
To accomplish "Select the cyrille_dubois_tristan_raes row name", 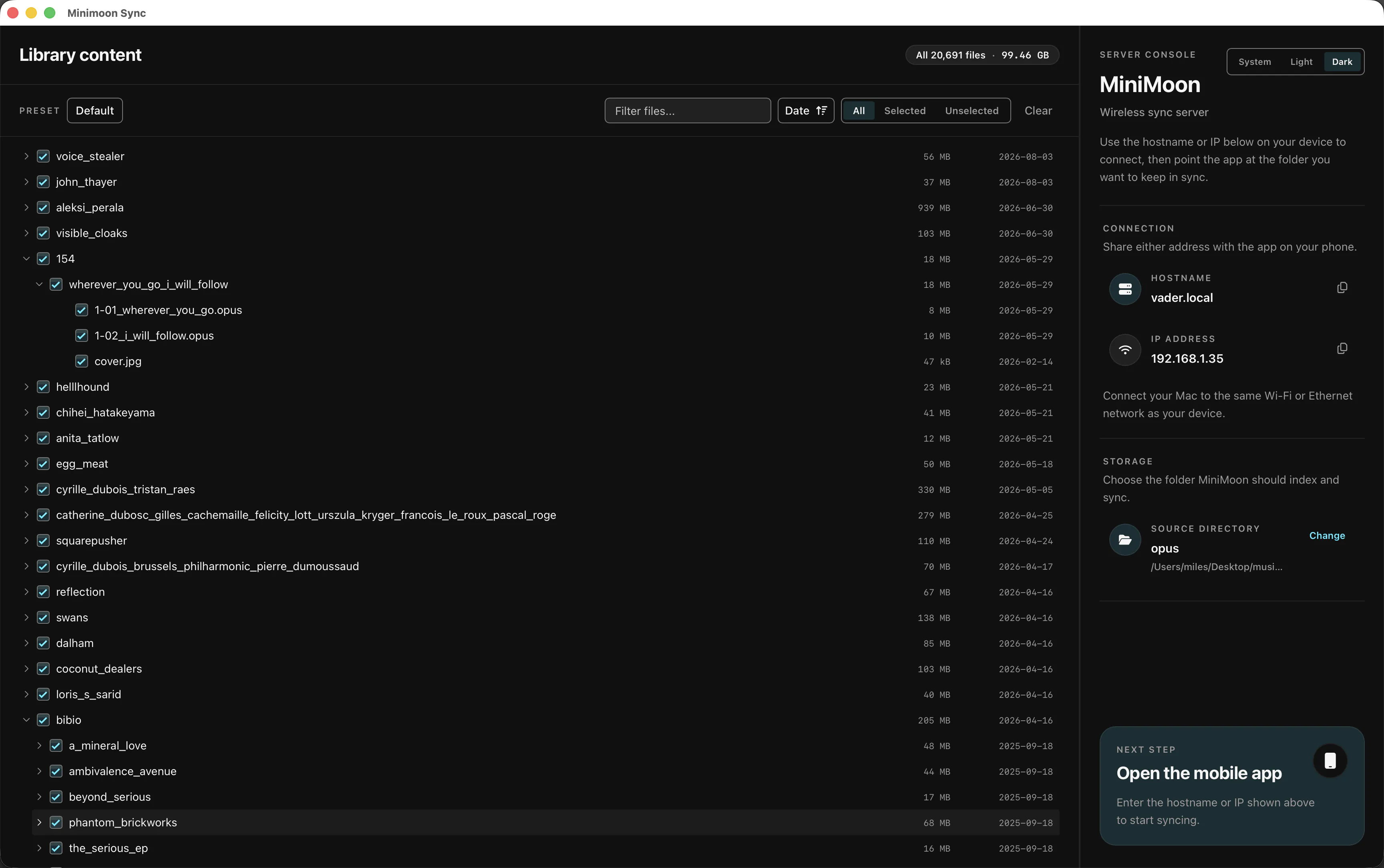I will pyautogui.click(x=125, y=490).
